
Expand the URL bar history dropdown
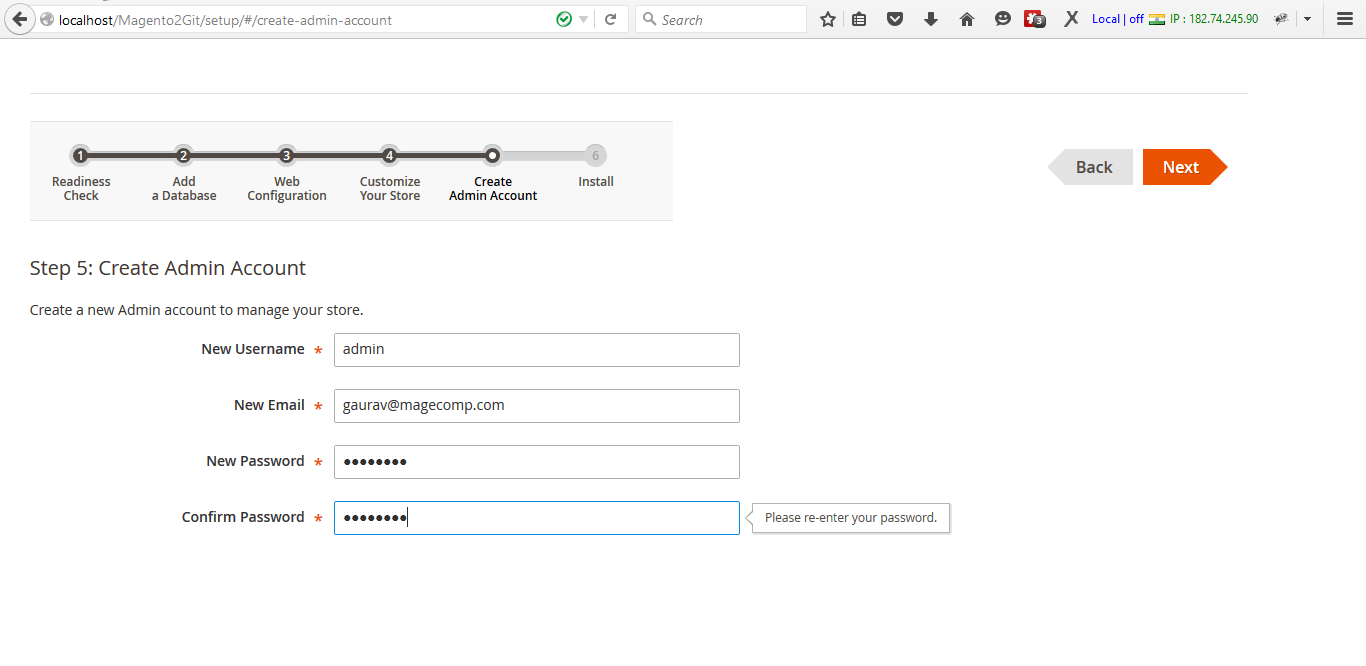584,19
